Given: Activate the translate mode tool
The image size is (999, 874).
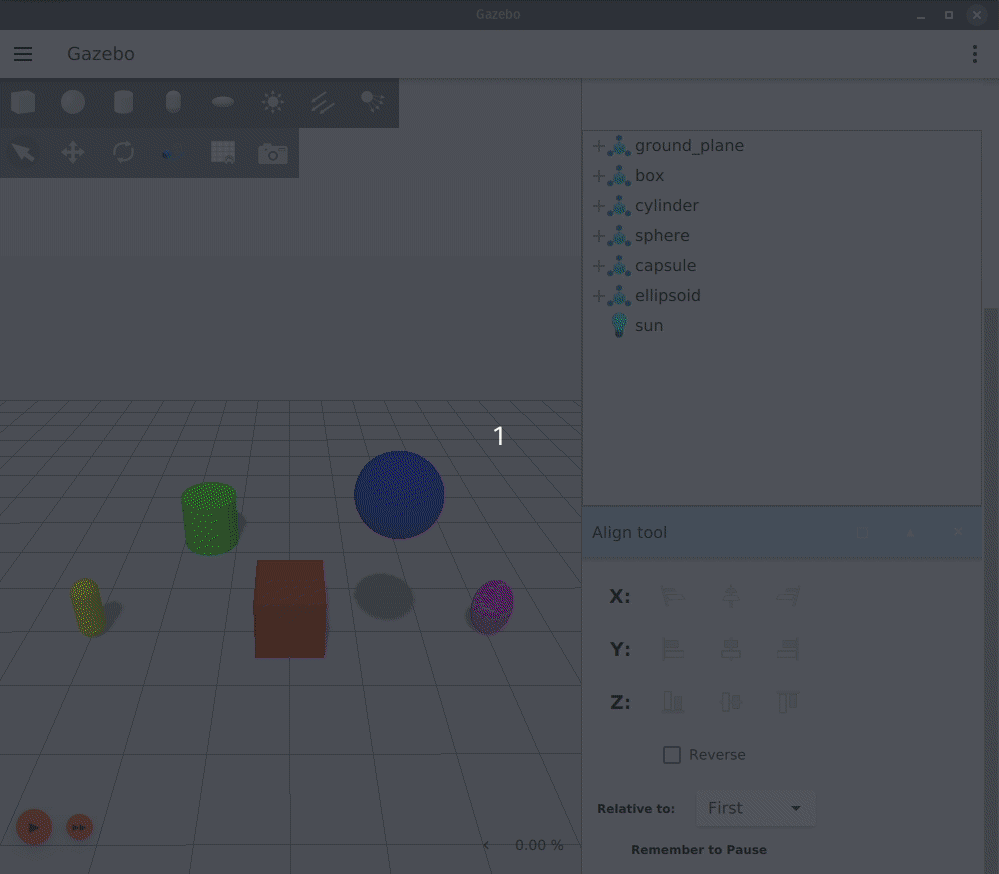Looking at the screenshot, I should (73, 152).
